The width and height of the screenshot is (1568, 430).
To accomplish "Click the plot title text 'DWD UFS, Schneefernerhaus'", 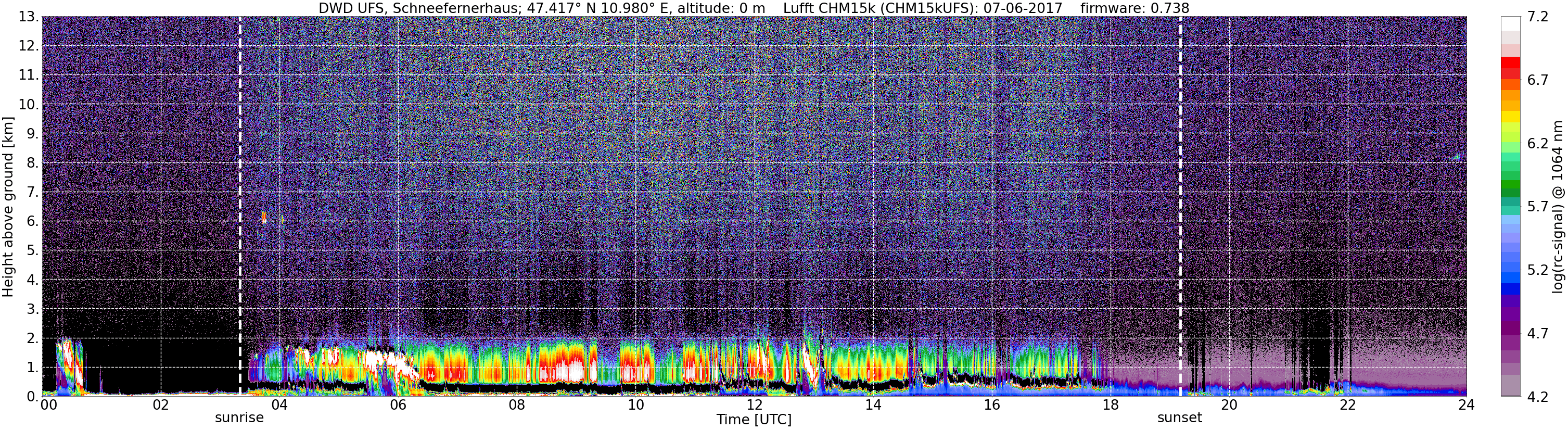I will (419, 8).
